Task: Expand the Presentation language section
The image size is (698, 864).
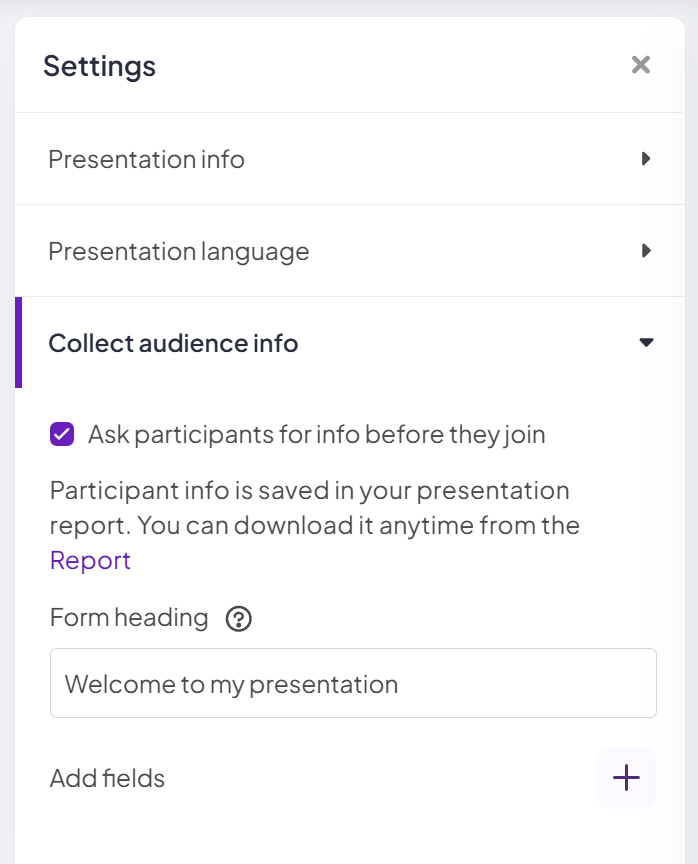Action: 350,251
